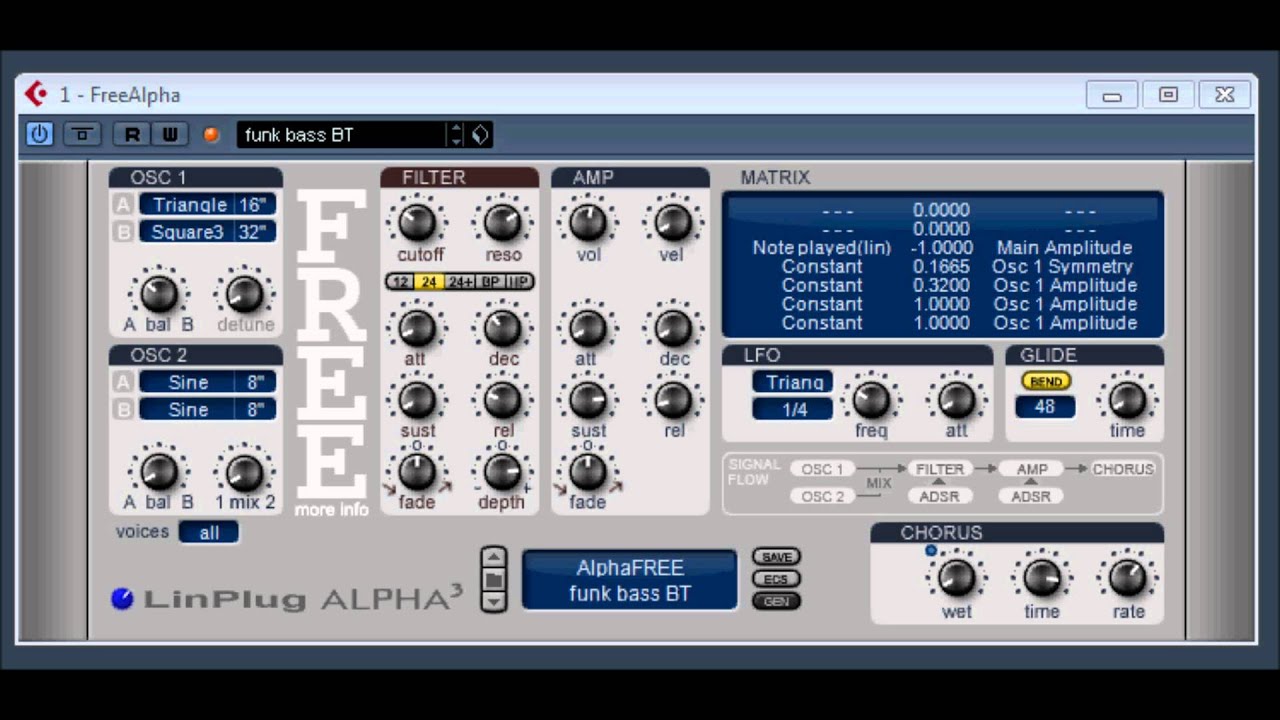This screenshot has height=720, width=1280.
Task: Click the filter depth knob
Action: pos(503,471)
